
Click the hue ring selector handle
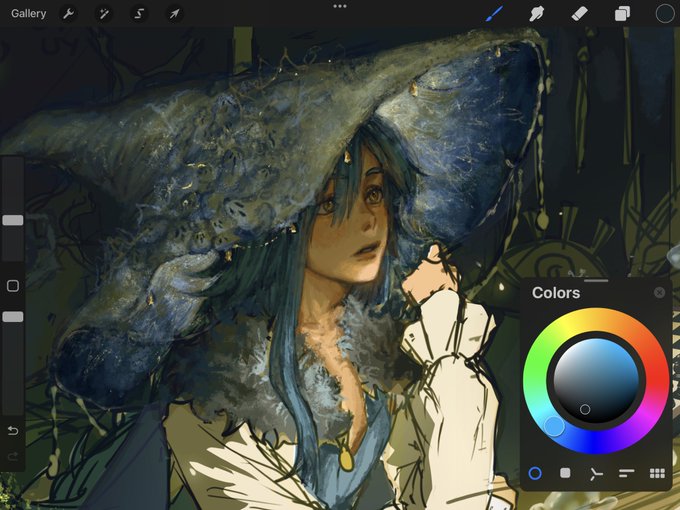(554, 426)
